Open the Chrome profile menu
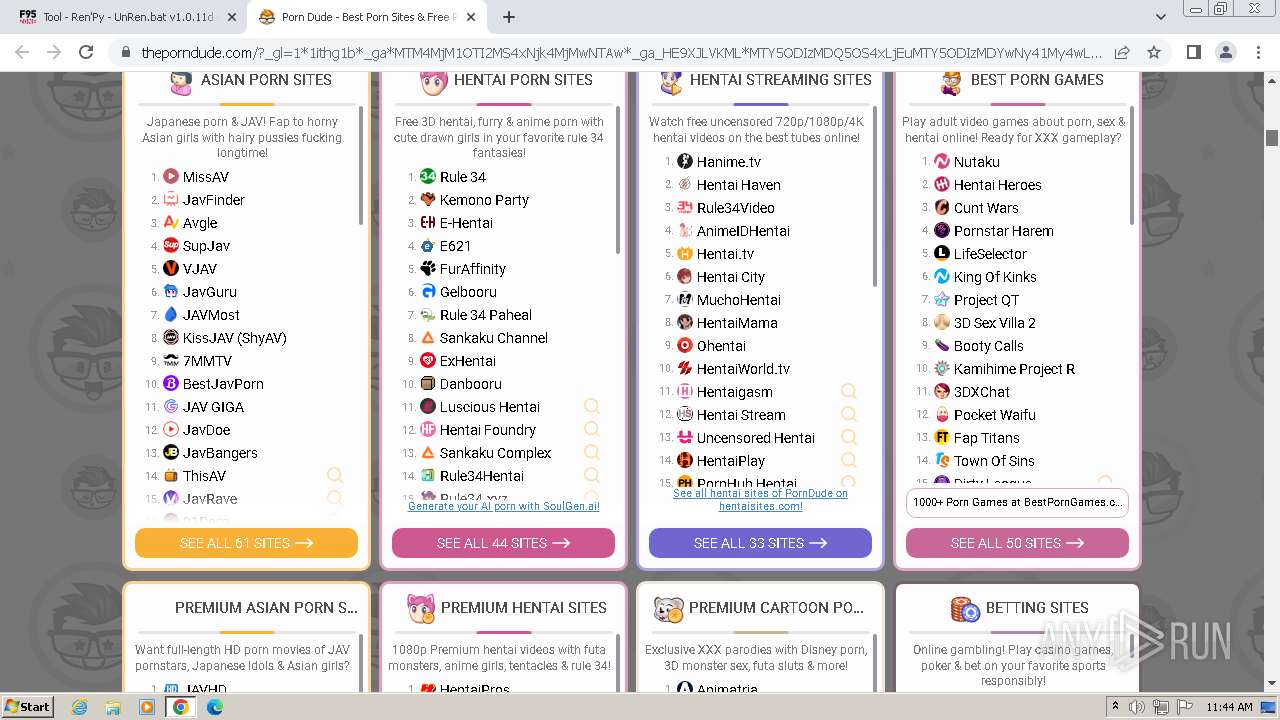Viewport: 1280px width, 720px height. (1226, 52)
